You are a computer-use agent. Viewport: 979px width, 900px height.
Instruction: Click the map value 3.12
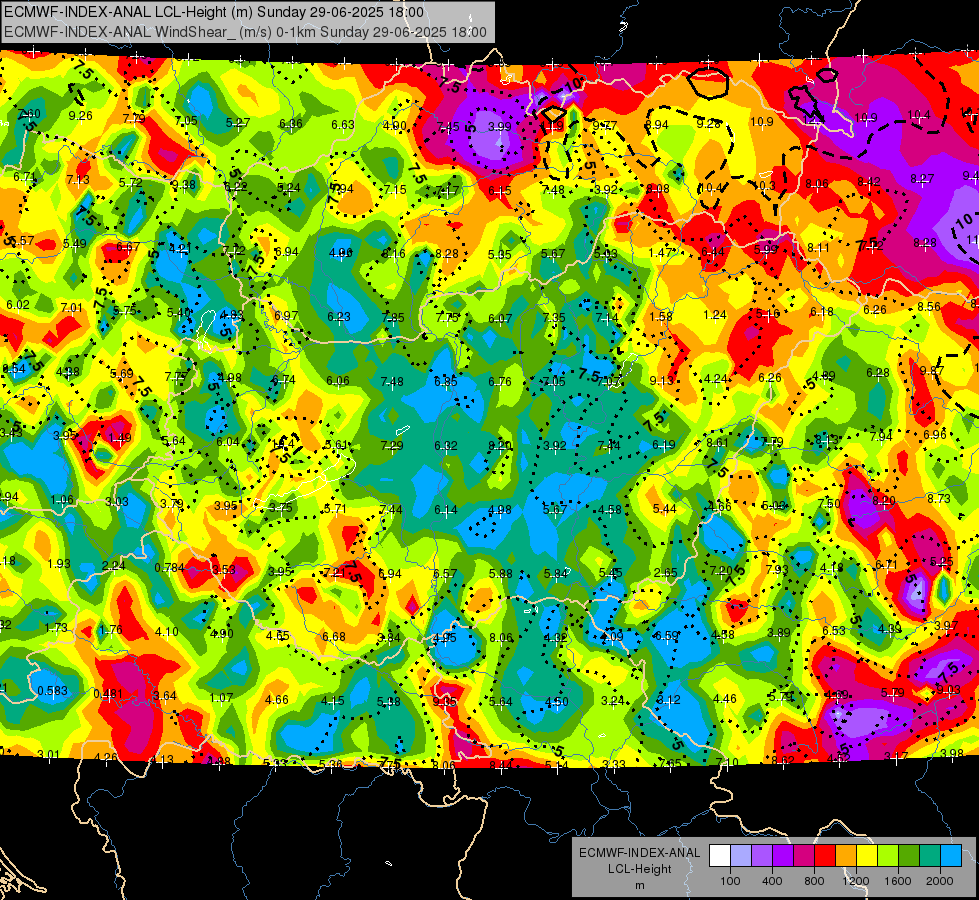668,700
